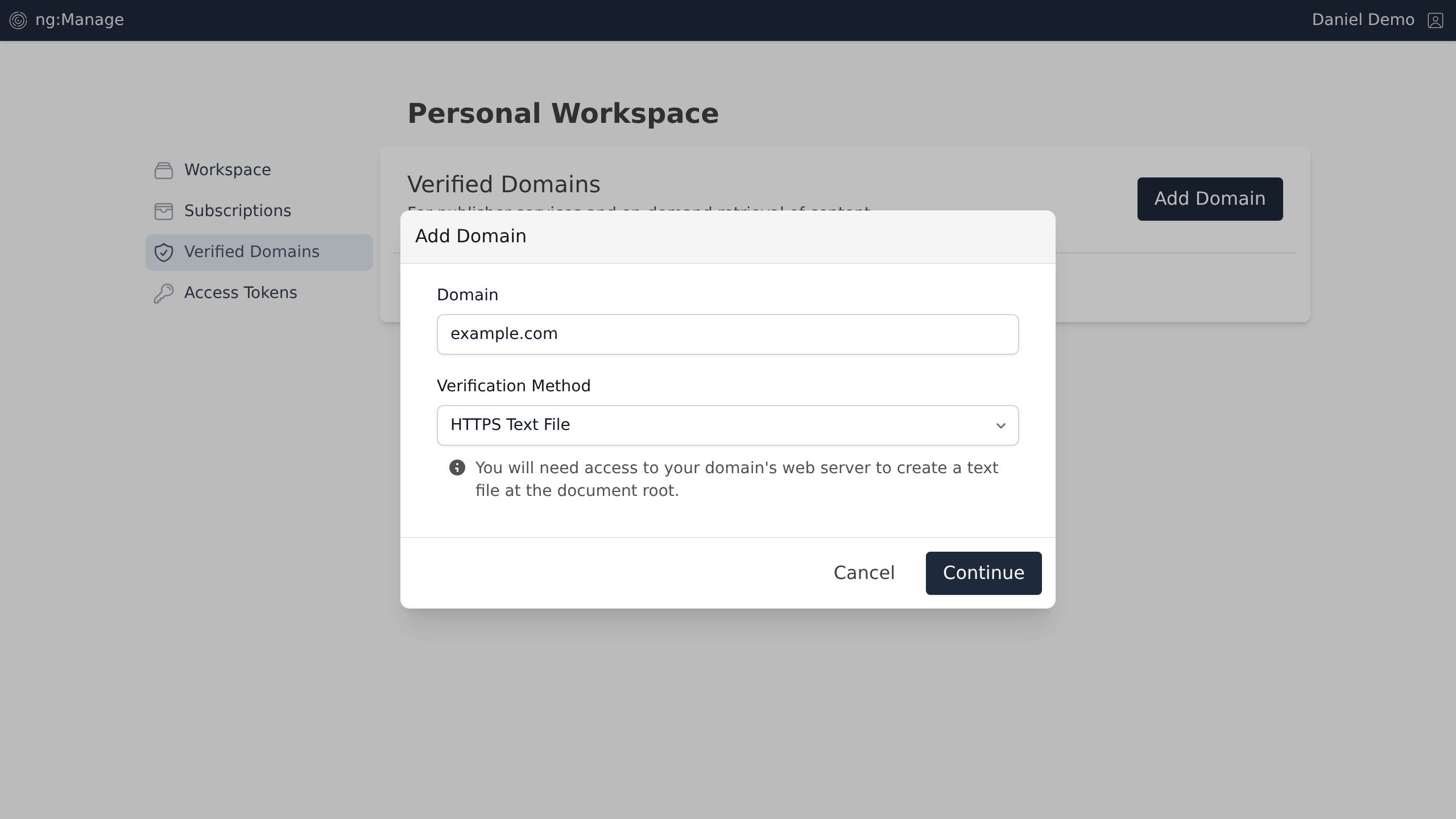Click the Add Domain button

click(x=1209, y=198)
